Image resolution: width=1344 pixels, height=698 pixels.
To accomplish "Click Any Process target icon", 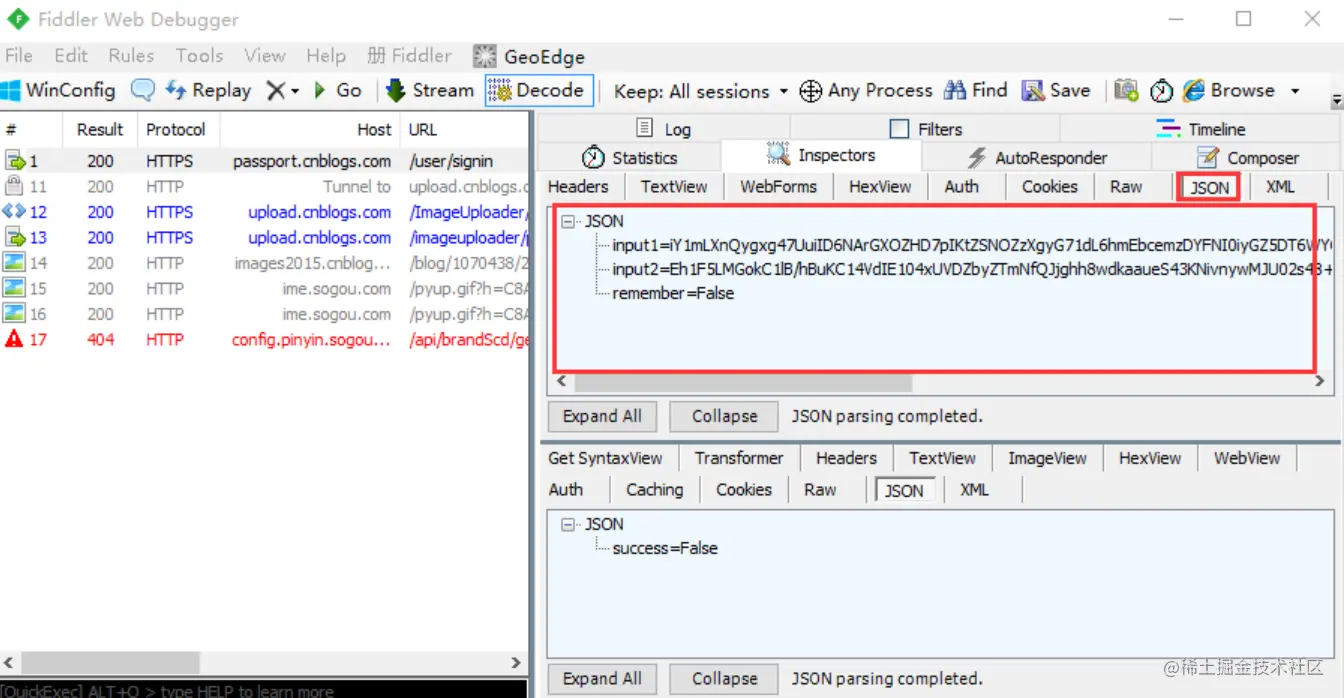I will 811,91.
